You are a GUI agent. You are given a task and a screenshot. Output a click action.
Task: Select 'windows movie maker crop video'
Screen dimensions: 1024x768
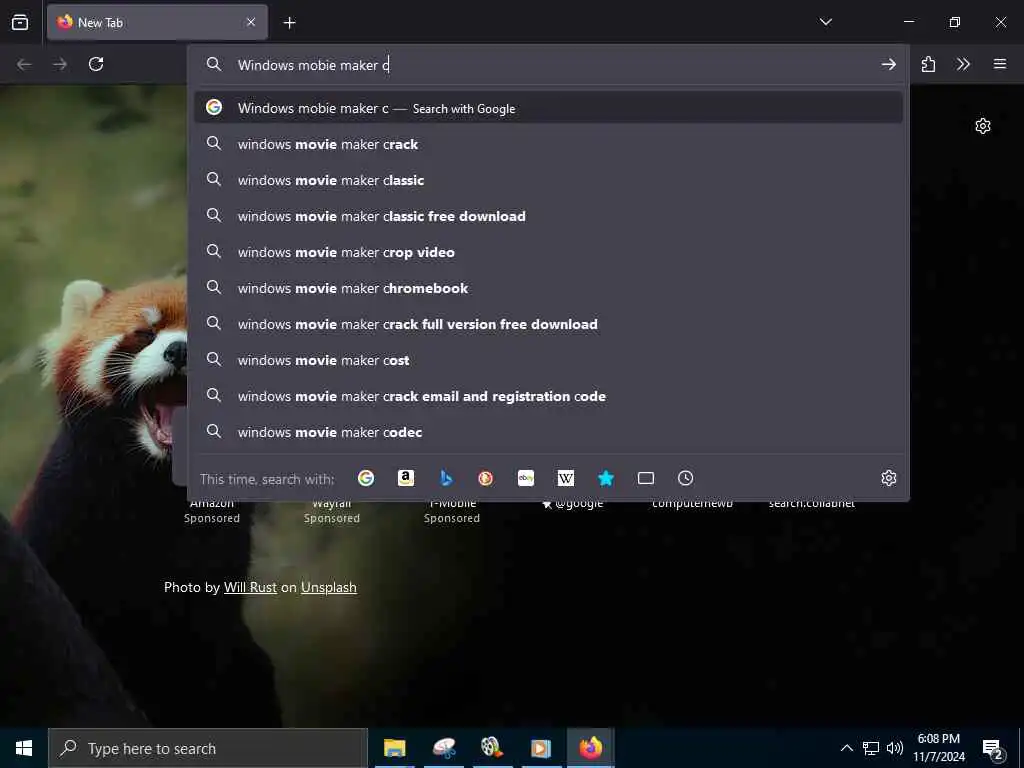point(549,251)
